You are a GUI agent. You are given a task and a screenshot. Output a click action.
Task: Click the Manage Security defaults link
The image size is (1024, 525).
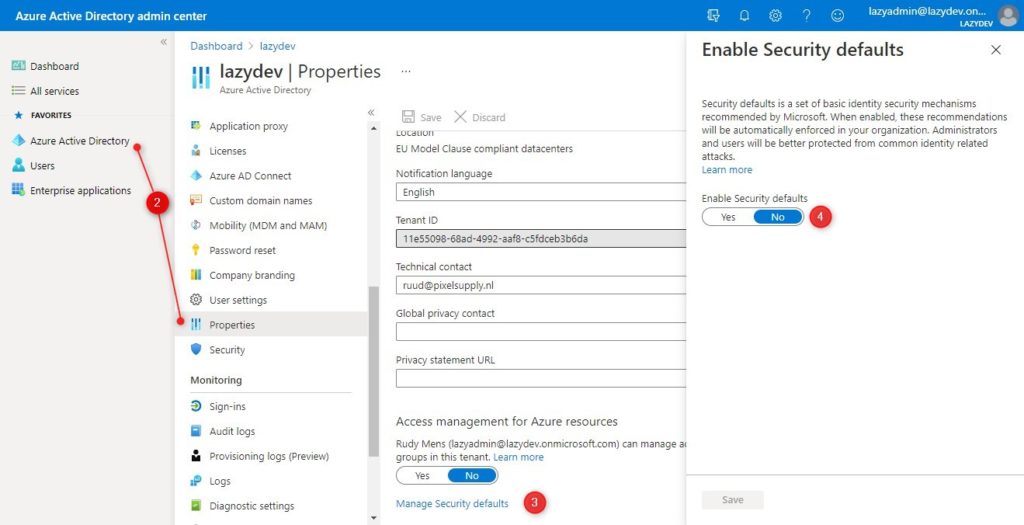coord(452,503)
